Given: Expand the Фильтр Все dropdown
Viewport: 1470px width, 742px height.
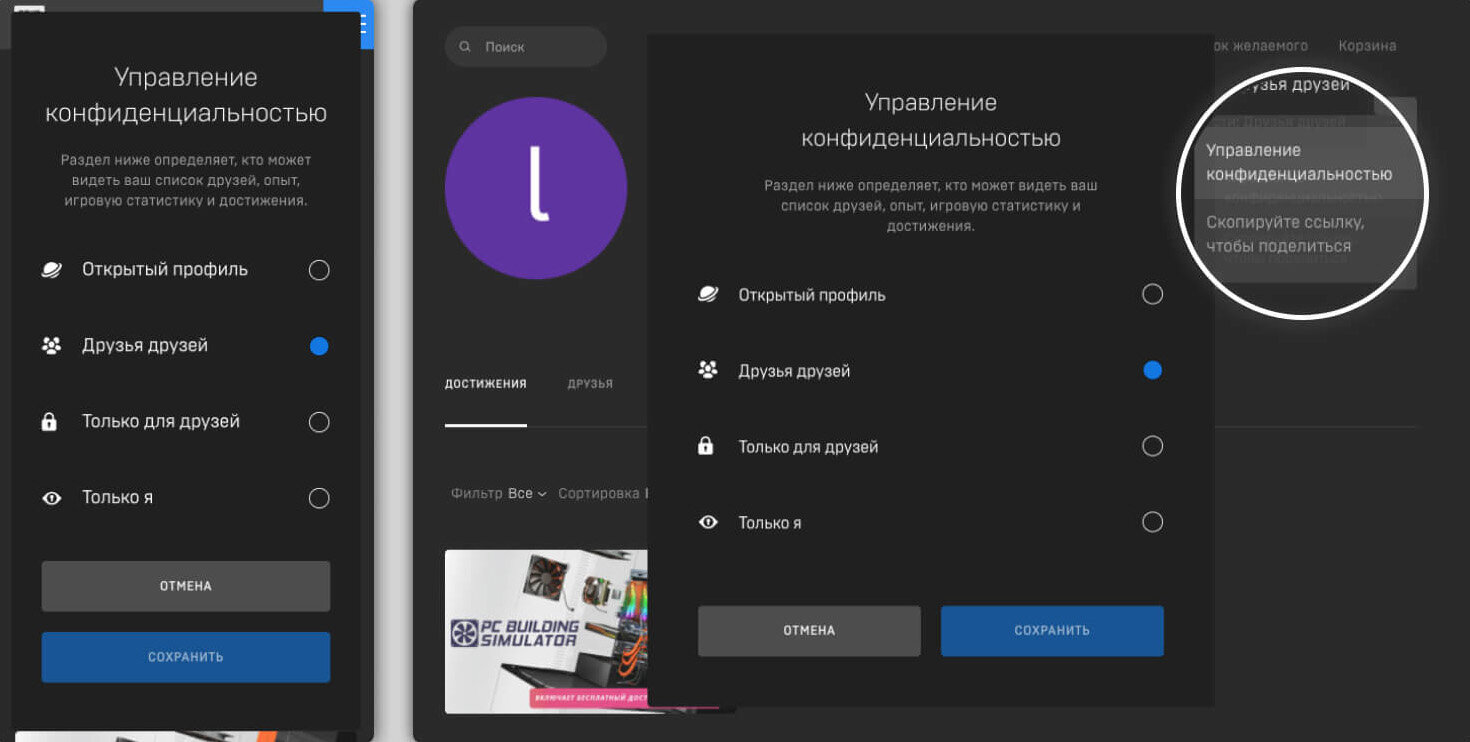Looking at the screenshot, I should (x=526, y=494).
